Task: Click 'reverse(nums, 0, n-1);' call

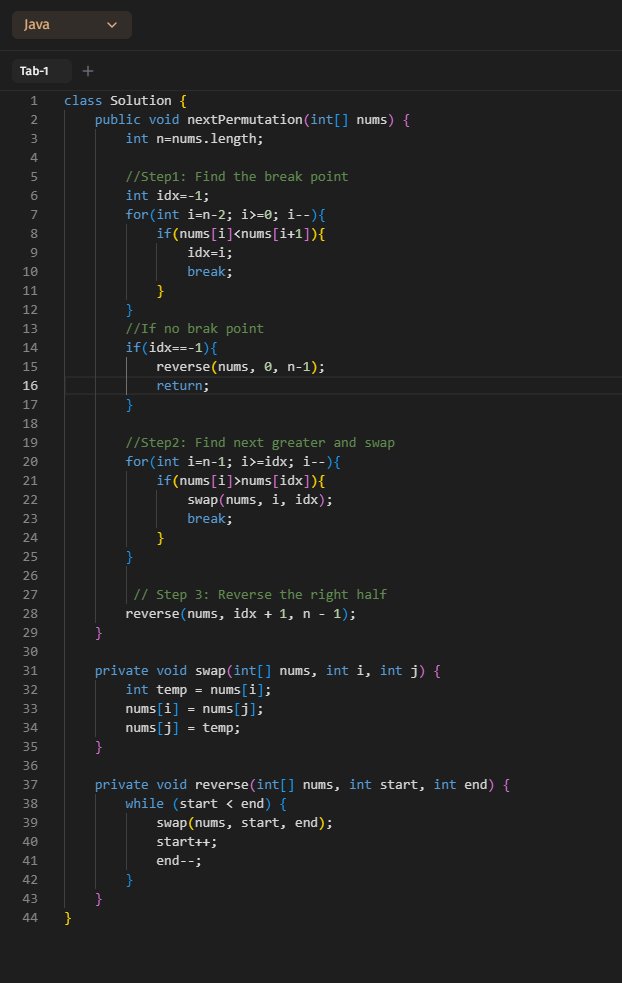Action: coord(241,366)
